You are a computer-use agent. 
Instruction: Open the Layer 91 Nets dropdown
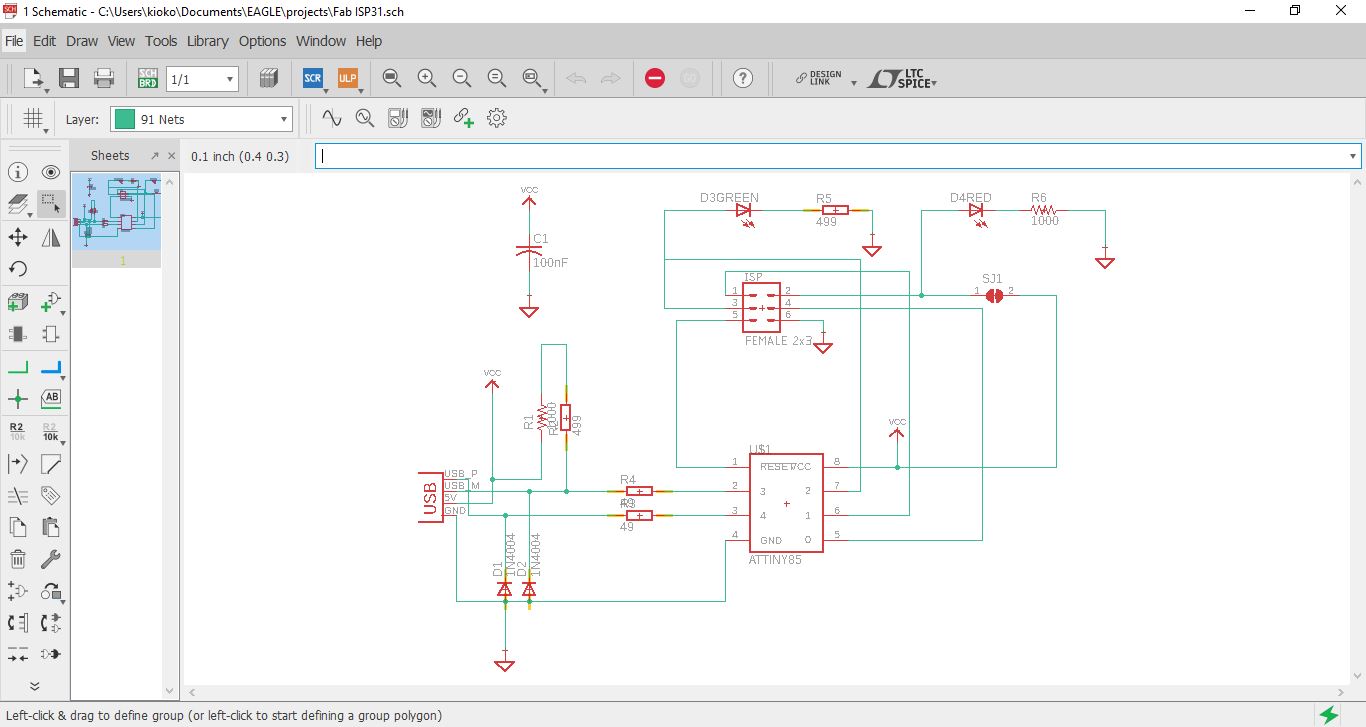pyautogui.click(x=202, y=119)
